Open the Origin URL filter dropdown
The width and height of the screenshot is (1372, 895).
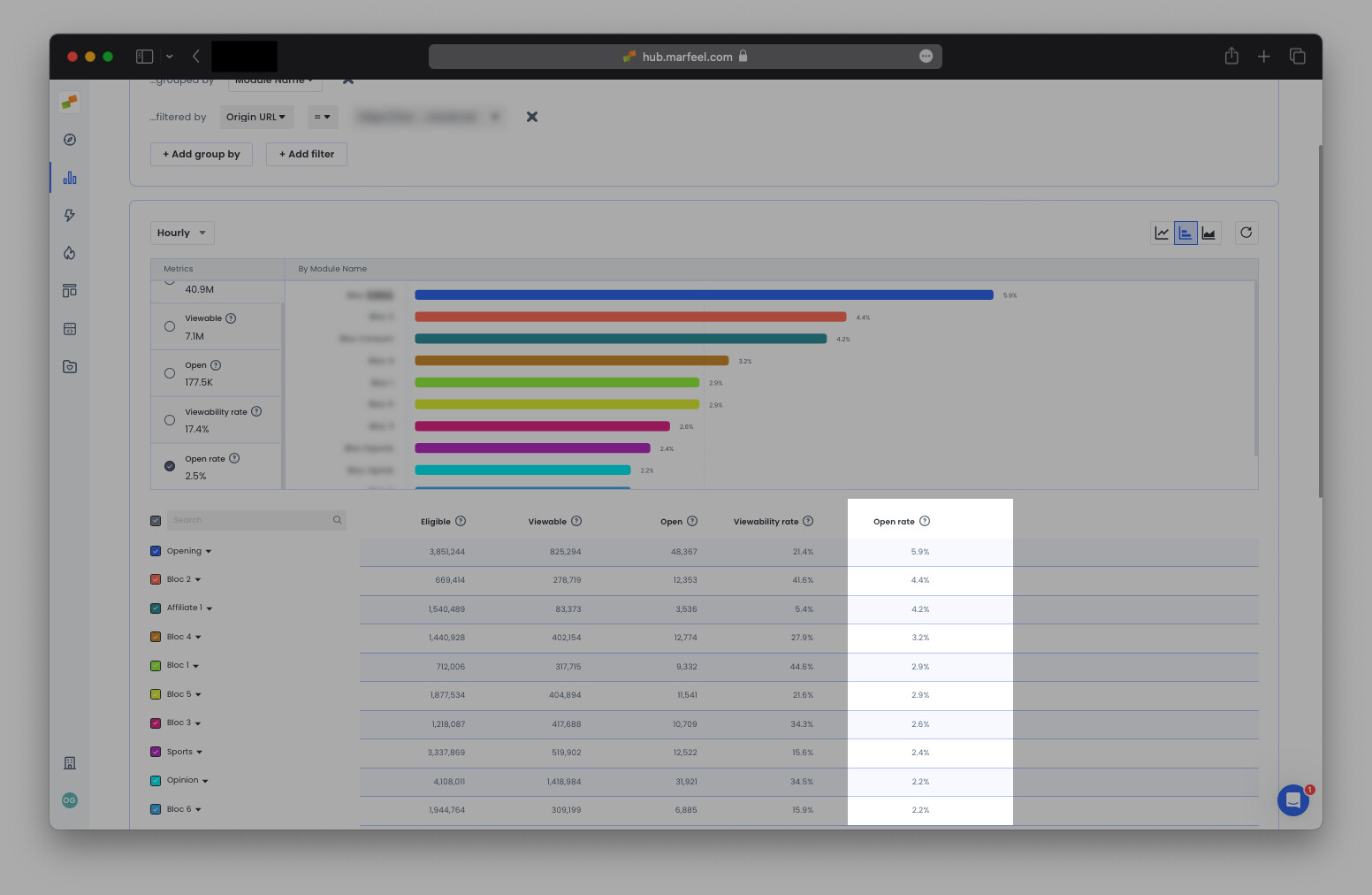click(x=256, y=117)
